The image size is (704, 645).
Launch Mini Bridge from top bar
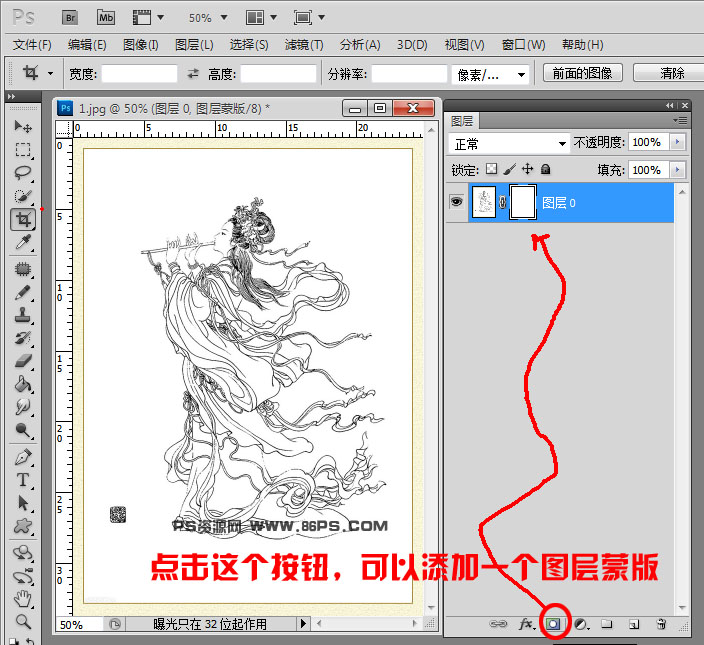pyautogui.click(x=106, y=18)
